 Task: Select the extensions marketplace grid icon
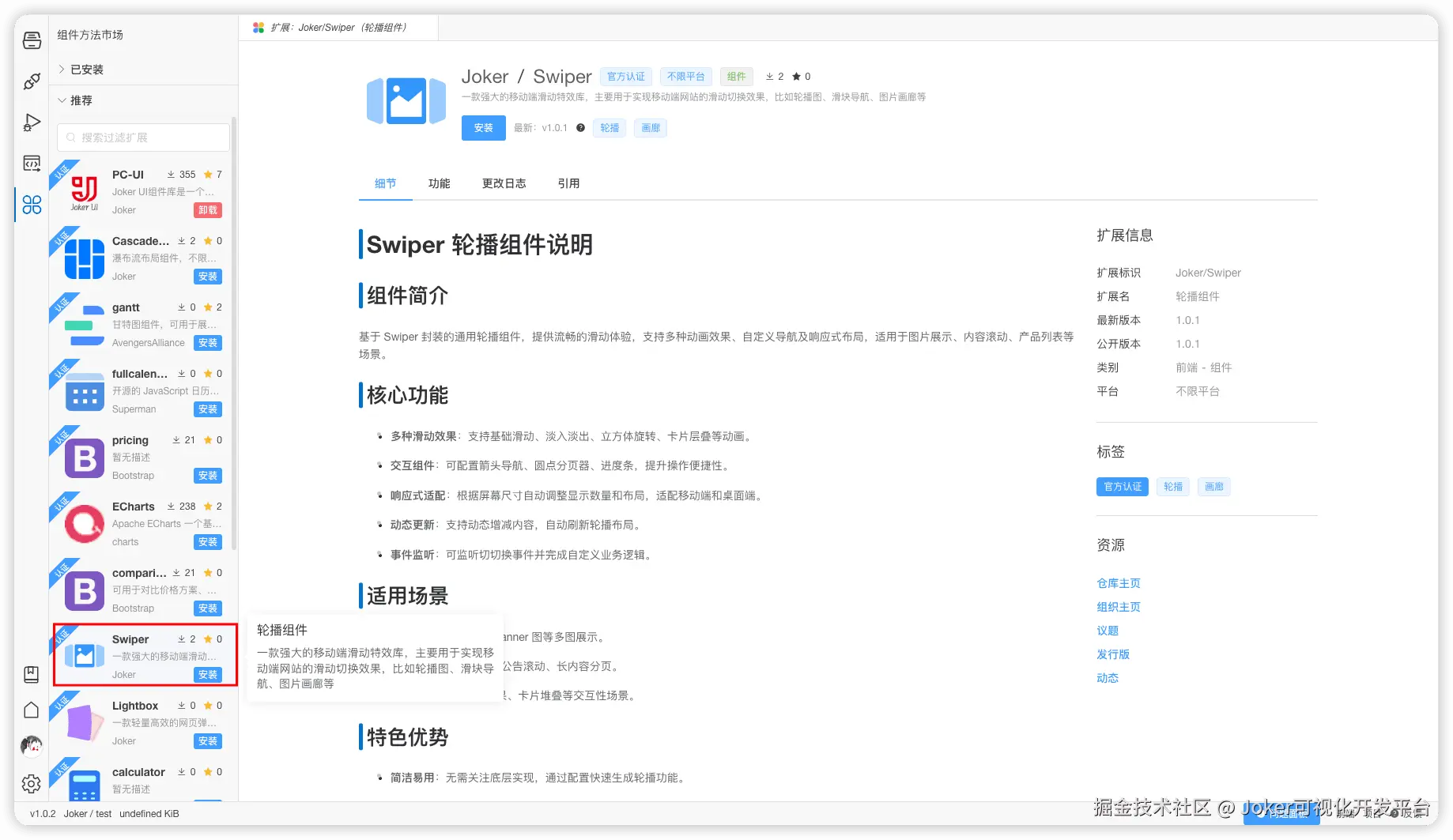[x=32, y=205]
